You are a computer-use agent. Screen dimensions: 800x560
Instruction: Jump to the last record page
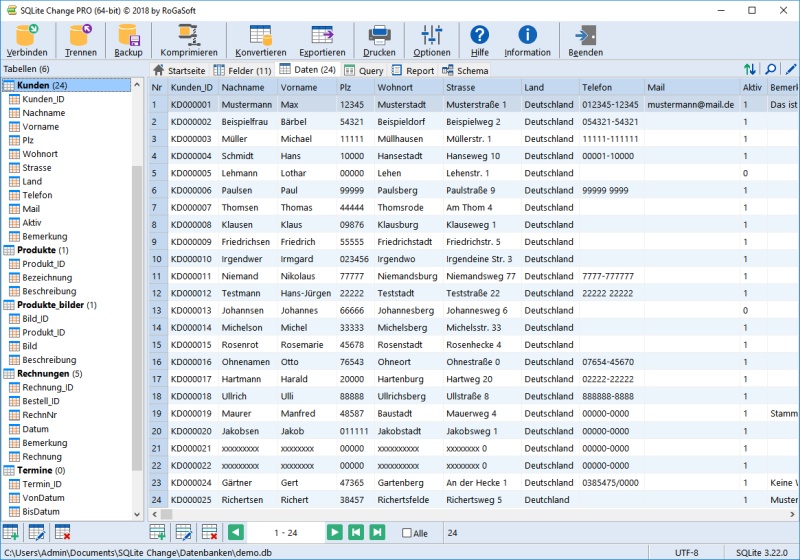(x=377, y=532)
